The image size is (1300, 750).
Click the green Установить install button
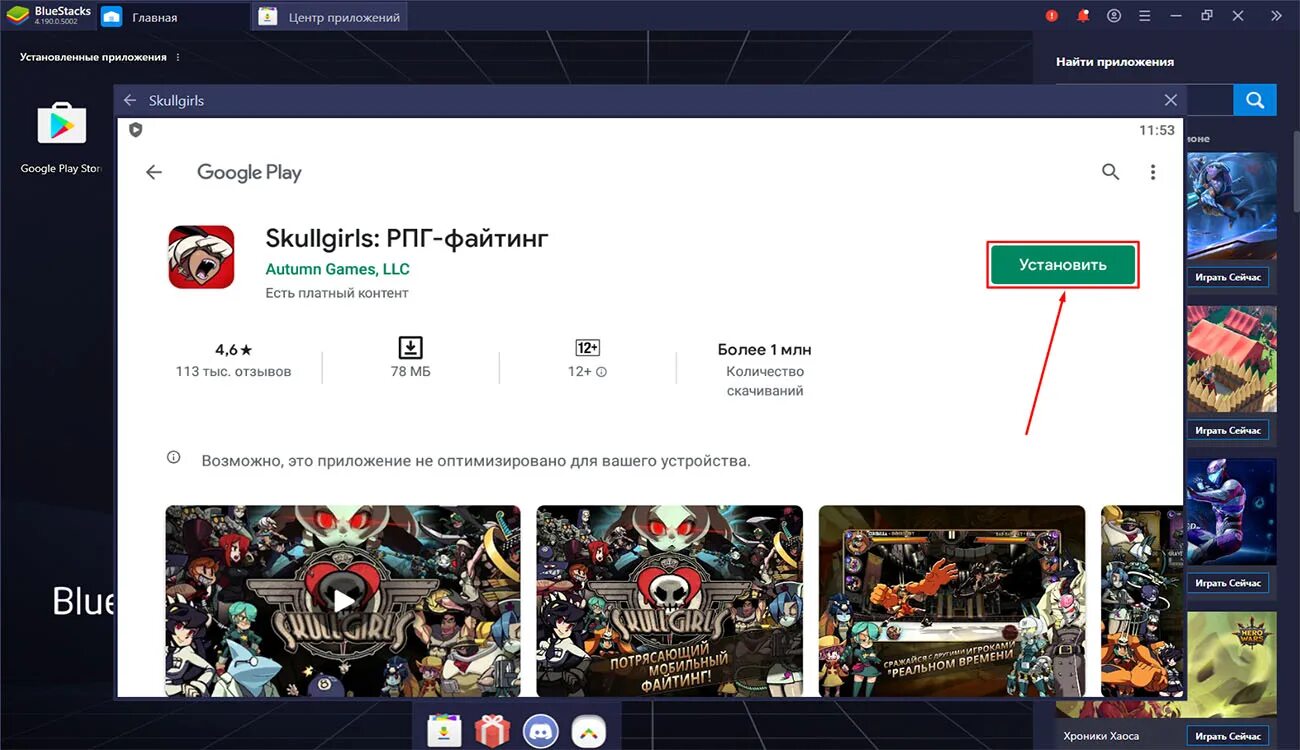[x=1063, y=265]
